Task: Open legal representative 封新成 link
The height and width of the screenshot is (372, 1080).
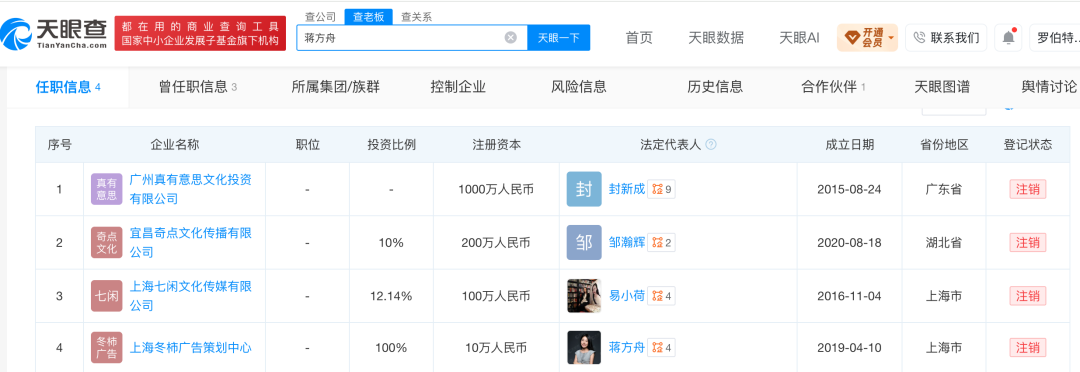Action: coord(627,189)
